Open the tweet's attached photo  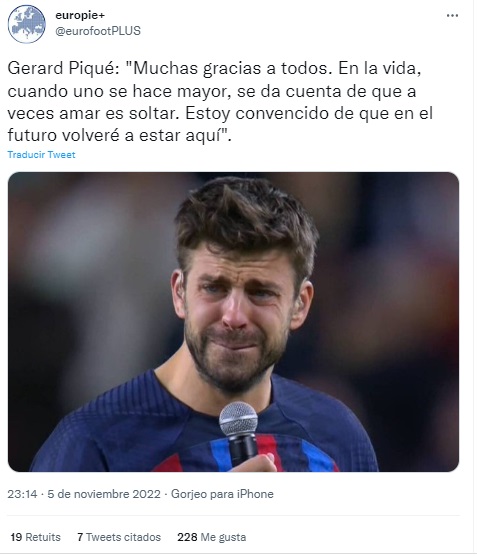(x=233, y=322)
